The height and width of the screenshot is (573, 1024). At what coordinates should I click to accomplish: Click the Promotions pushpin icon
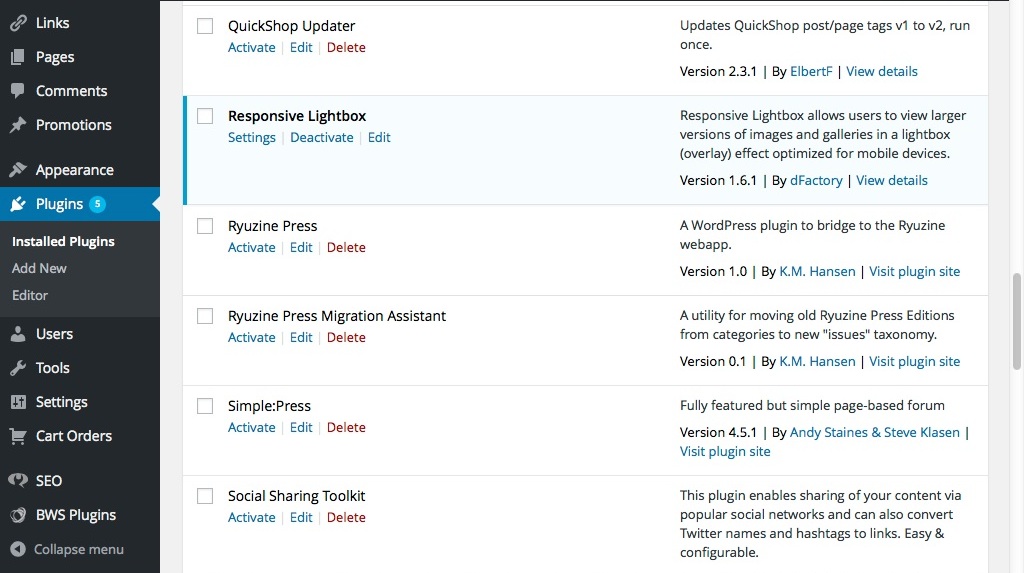point(18,125)
